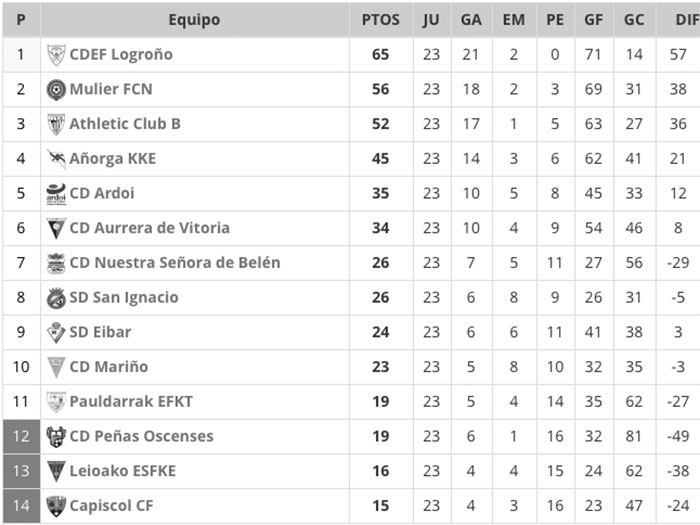Click position 12 relegation marker cell
This screenshot has height=525, width=700.
coord(21,437)
